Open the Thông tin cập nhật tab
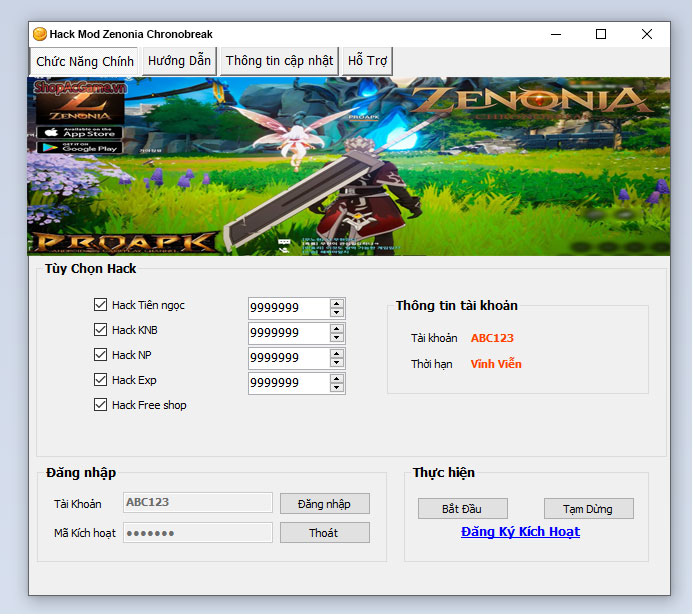The image size is (693, 616). point(279,61)
